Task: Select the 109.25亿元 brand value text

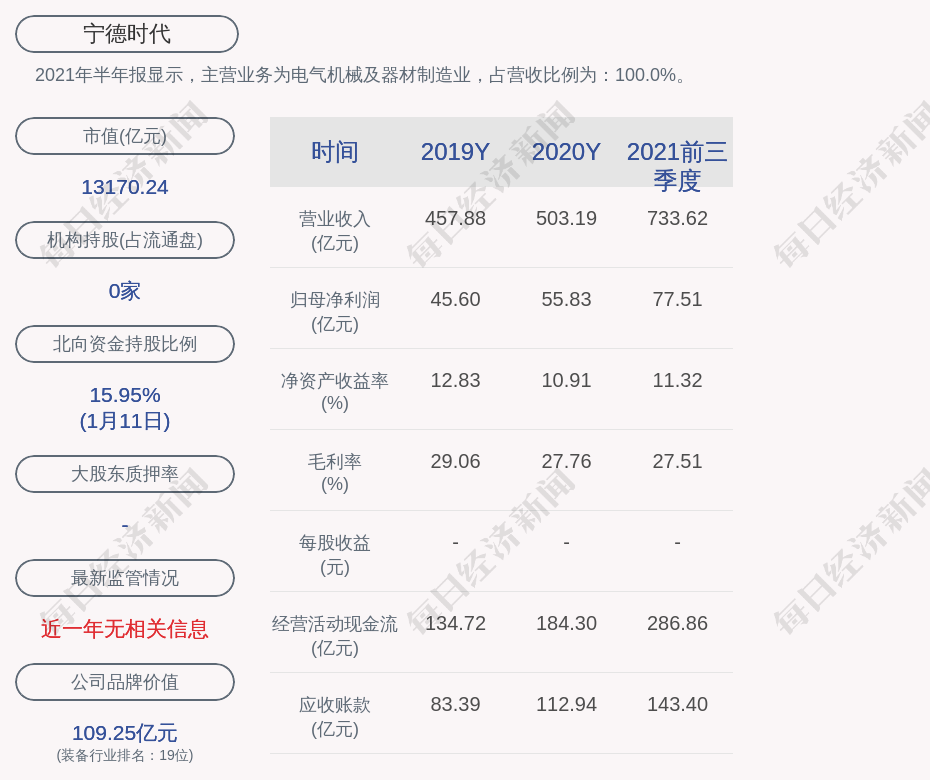Action: tap(125, 733)
